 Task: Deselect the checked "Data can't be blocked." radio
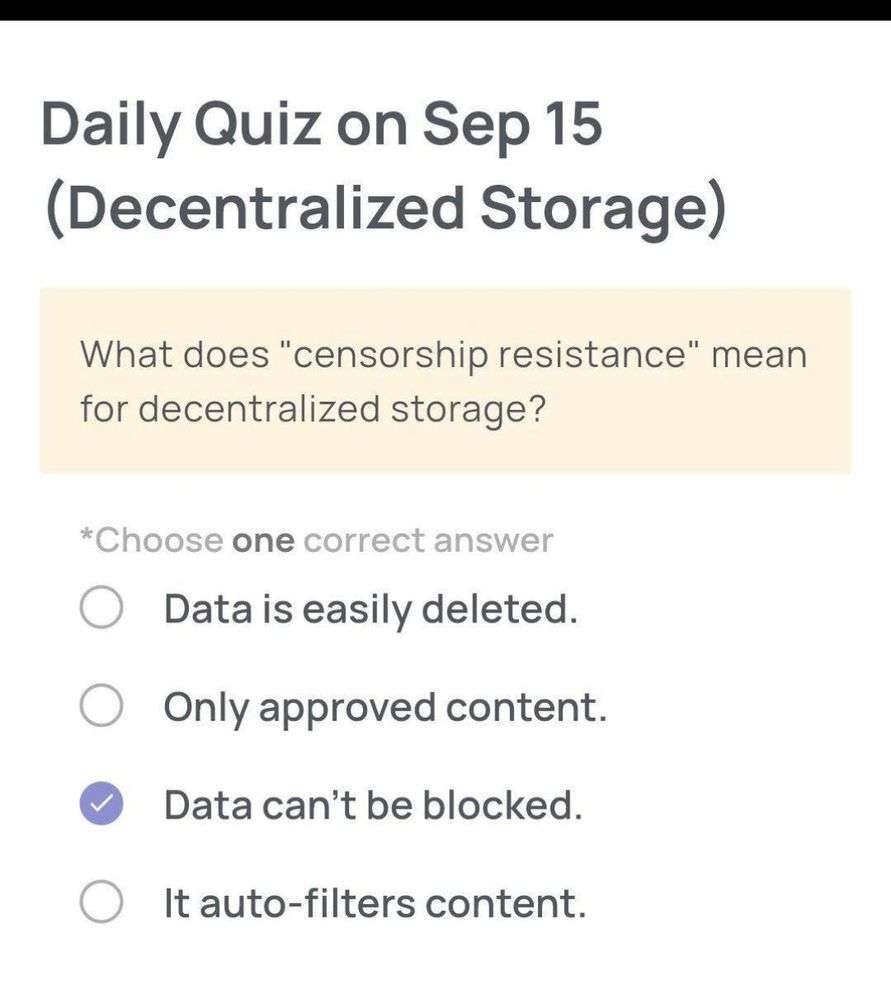[x=101, y=805]
